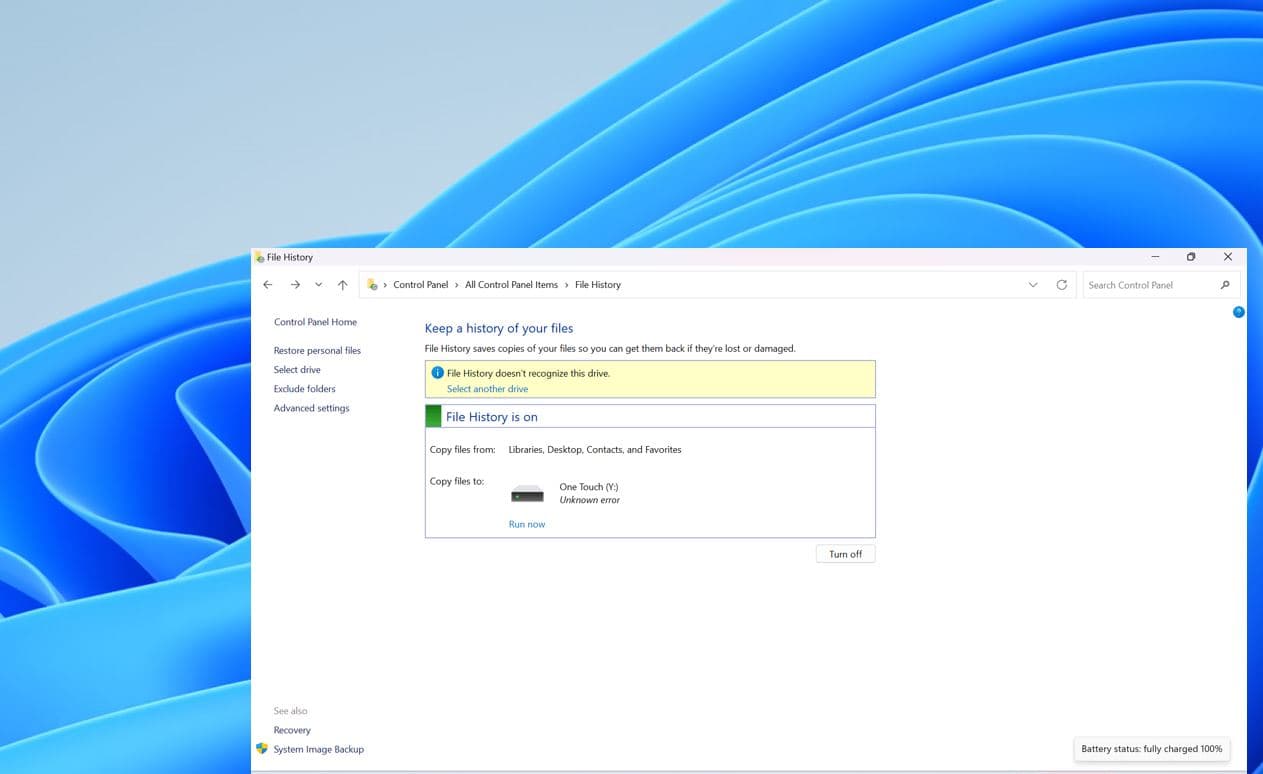Screen dimensions: 1263x774
Task: Click the One Touch (Y:) drive icon
Action: 527,493
